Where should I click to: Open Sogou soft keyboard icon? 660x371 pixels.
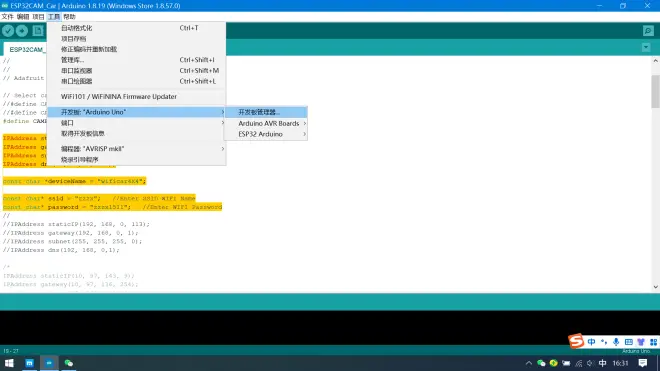(x=628, y=342)
